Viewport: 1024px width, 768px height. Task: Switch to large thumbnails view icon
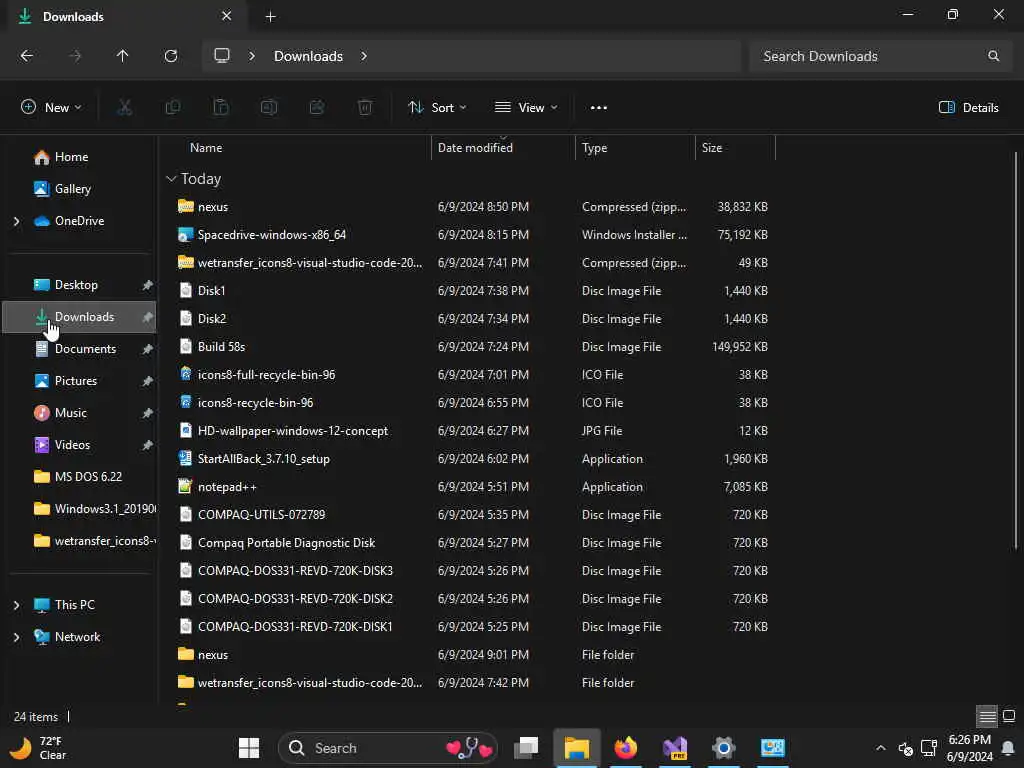tap(1009, 716)
